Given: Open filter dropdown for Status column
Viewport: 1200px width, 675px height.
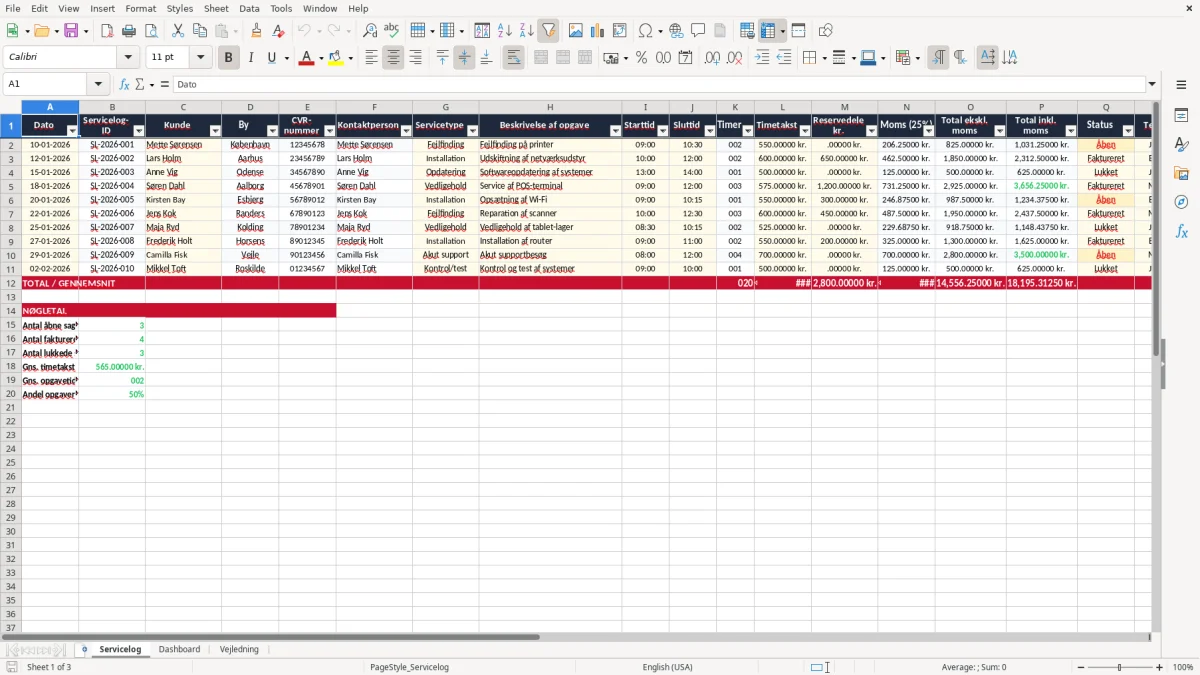Looking at the screenshot, I should point(1128,131).
